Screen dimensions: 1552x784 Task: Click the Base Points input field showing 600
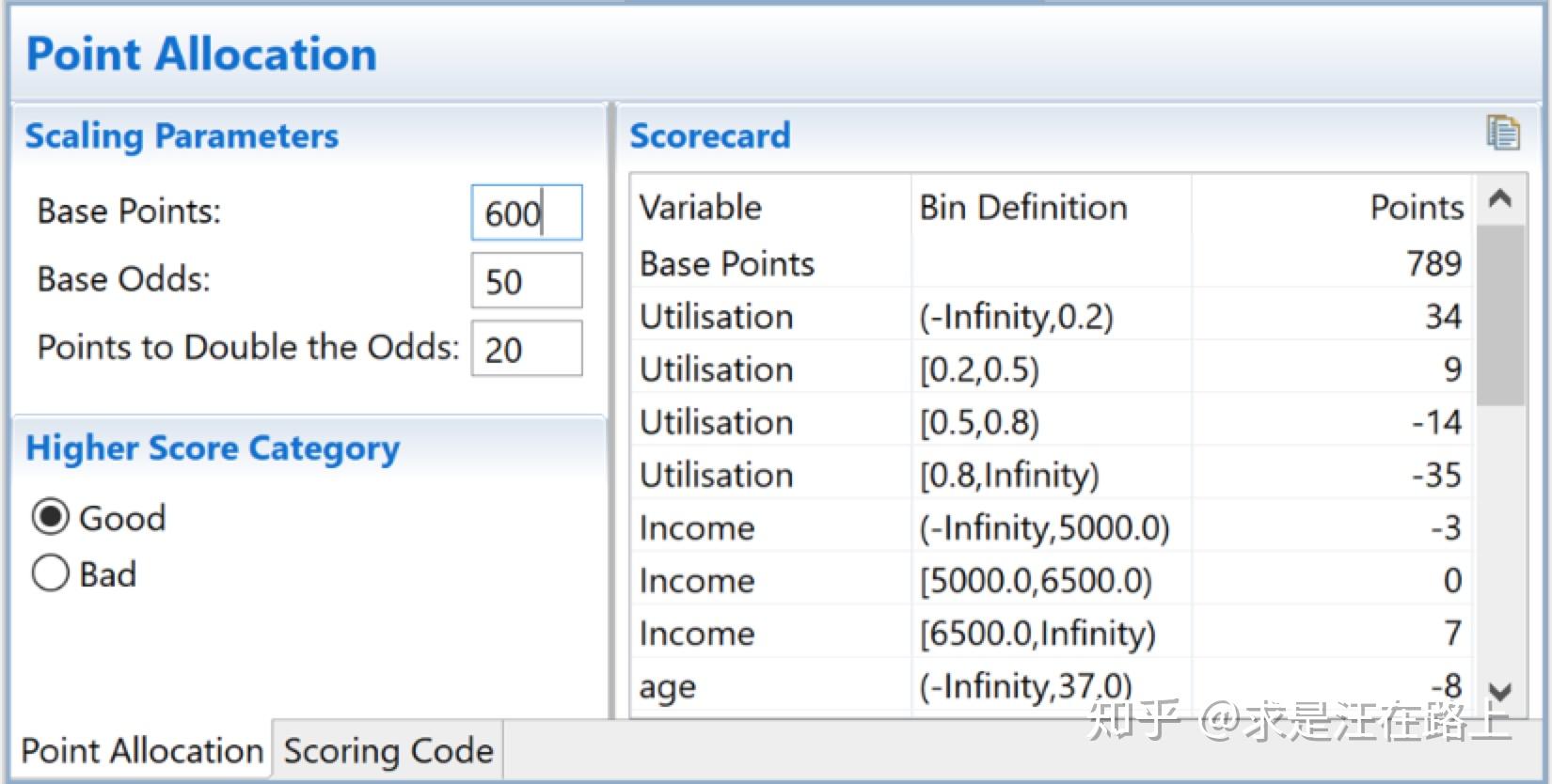click(527, 212)
